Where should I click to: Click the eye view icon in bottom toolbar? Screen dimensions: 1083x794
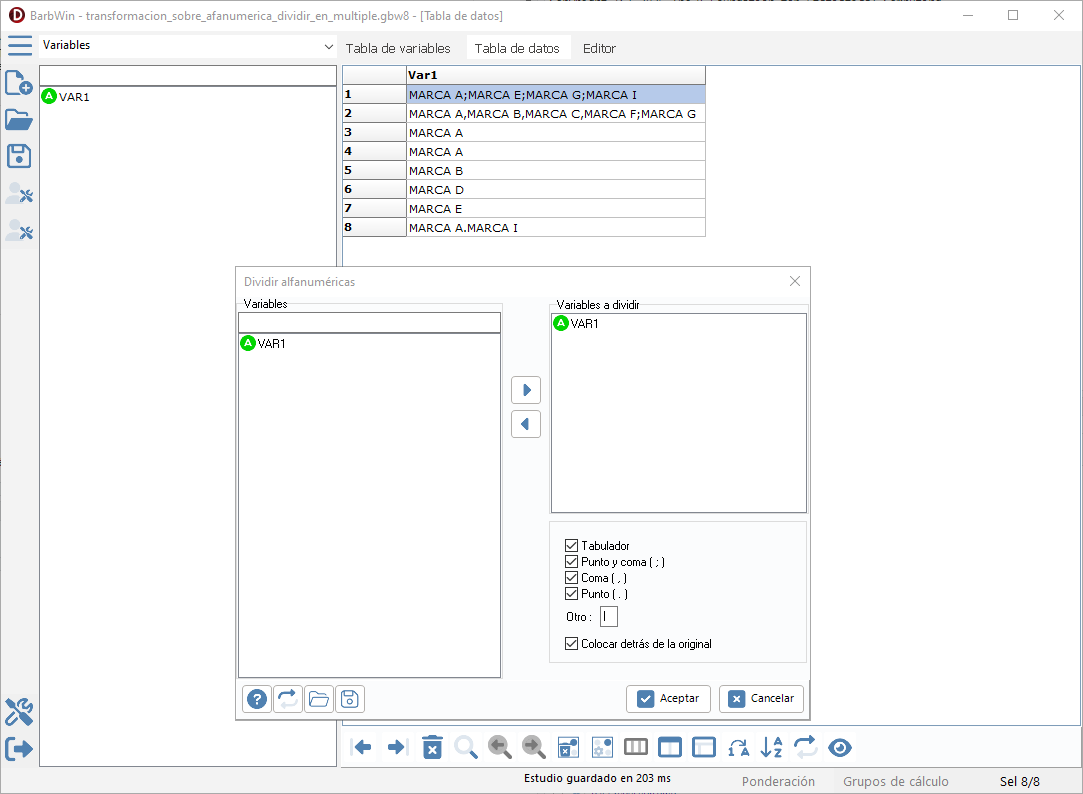click(840, 747)
